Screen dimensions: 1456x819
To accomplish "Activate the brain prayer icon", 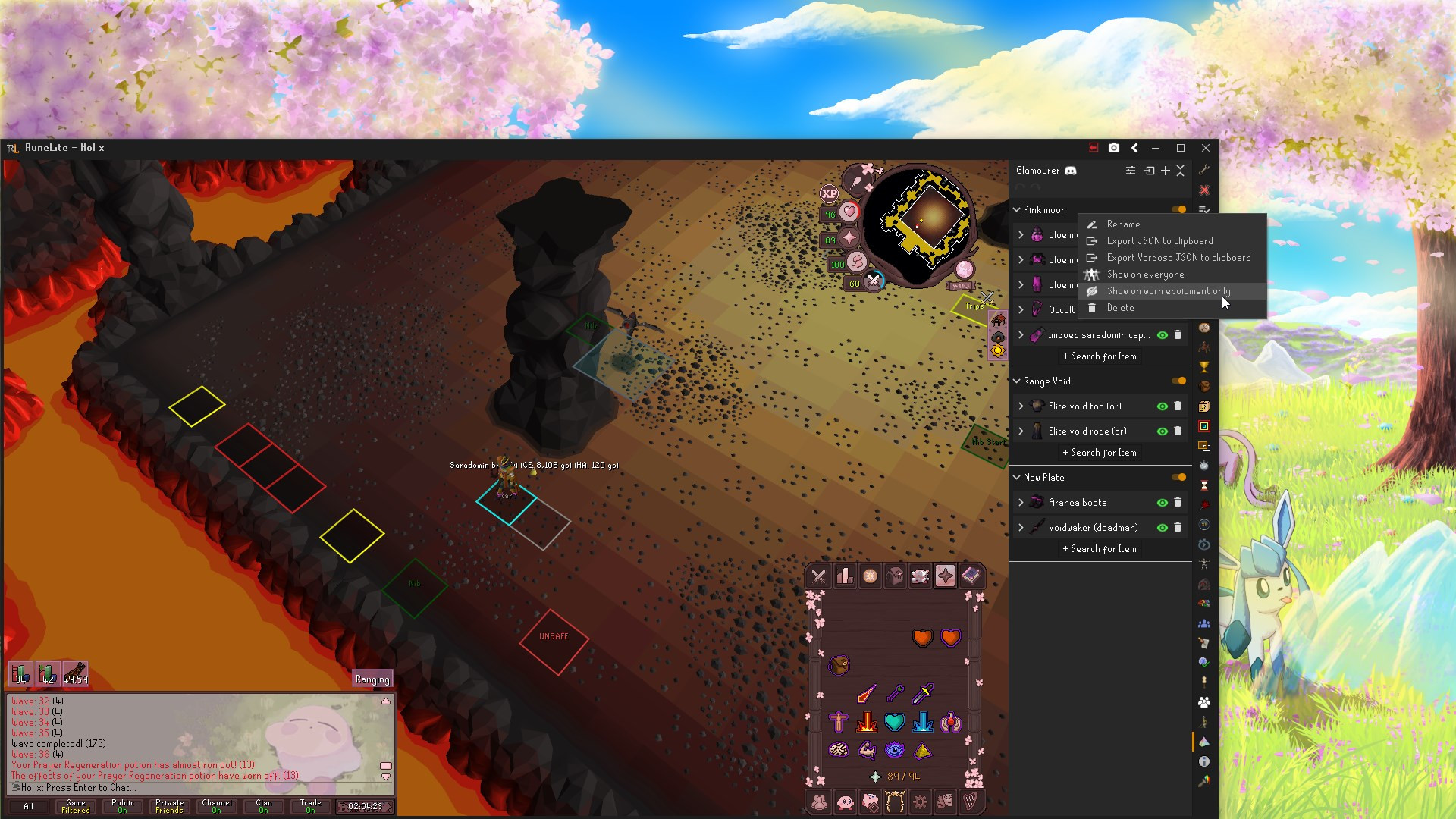I will [839, 750].
